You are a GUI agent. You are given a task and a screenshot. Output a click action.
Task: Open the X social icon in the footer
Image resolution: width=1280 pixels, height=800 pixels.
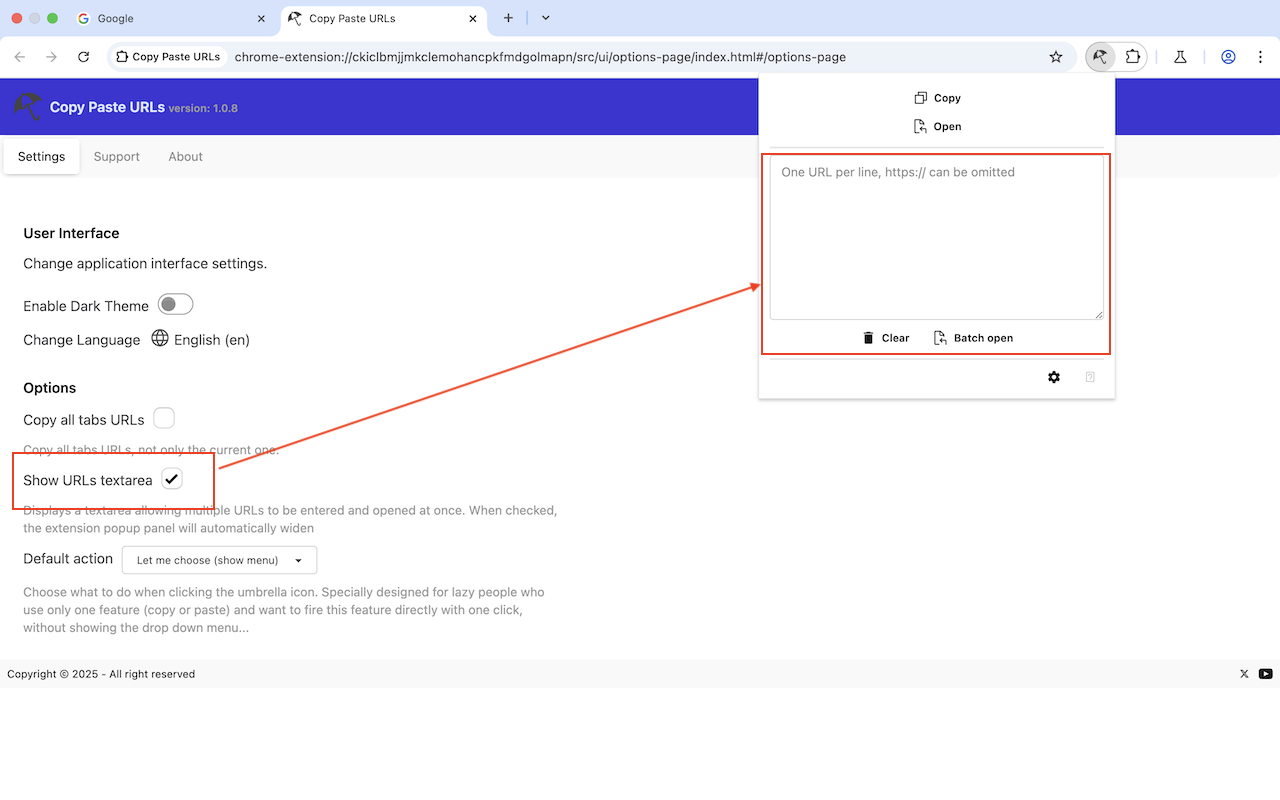pyautogui.click(x=1243, y=674)
